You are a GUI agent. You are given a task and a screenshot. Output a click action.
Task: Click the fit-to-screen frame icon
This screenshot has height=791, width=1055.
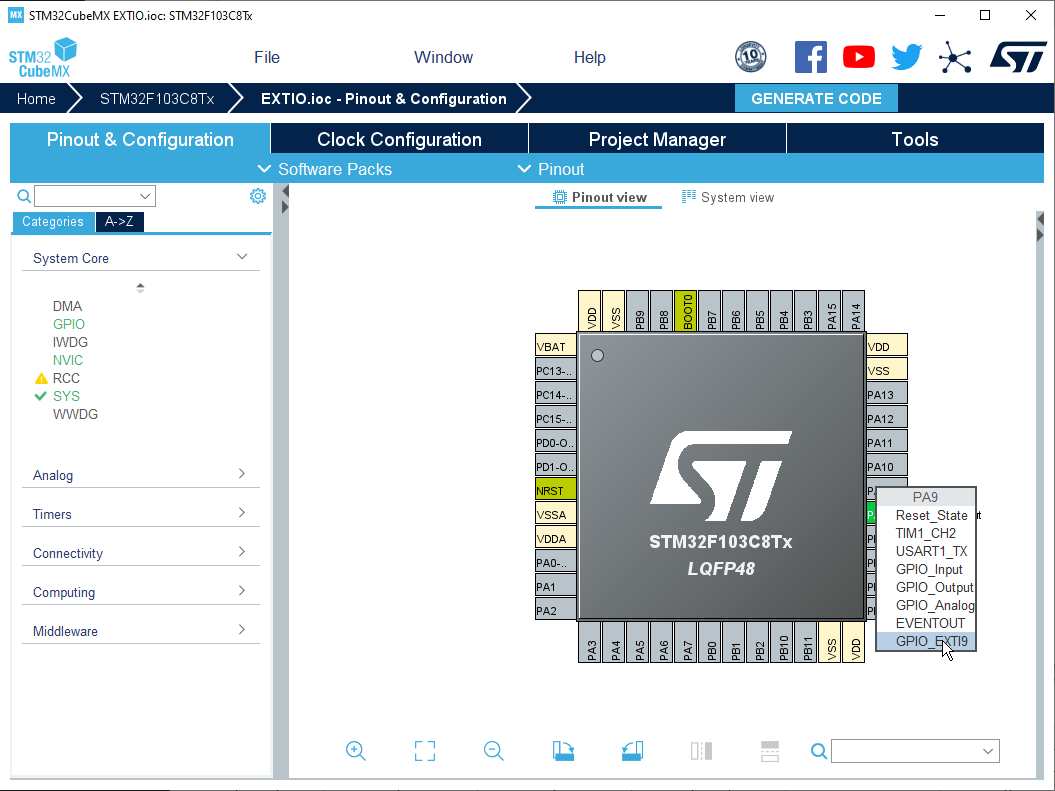(x=425, y=751)
